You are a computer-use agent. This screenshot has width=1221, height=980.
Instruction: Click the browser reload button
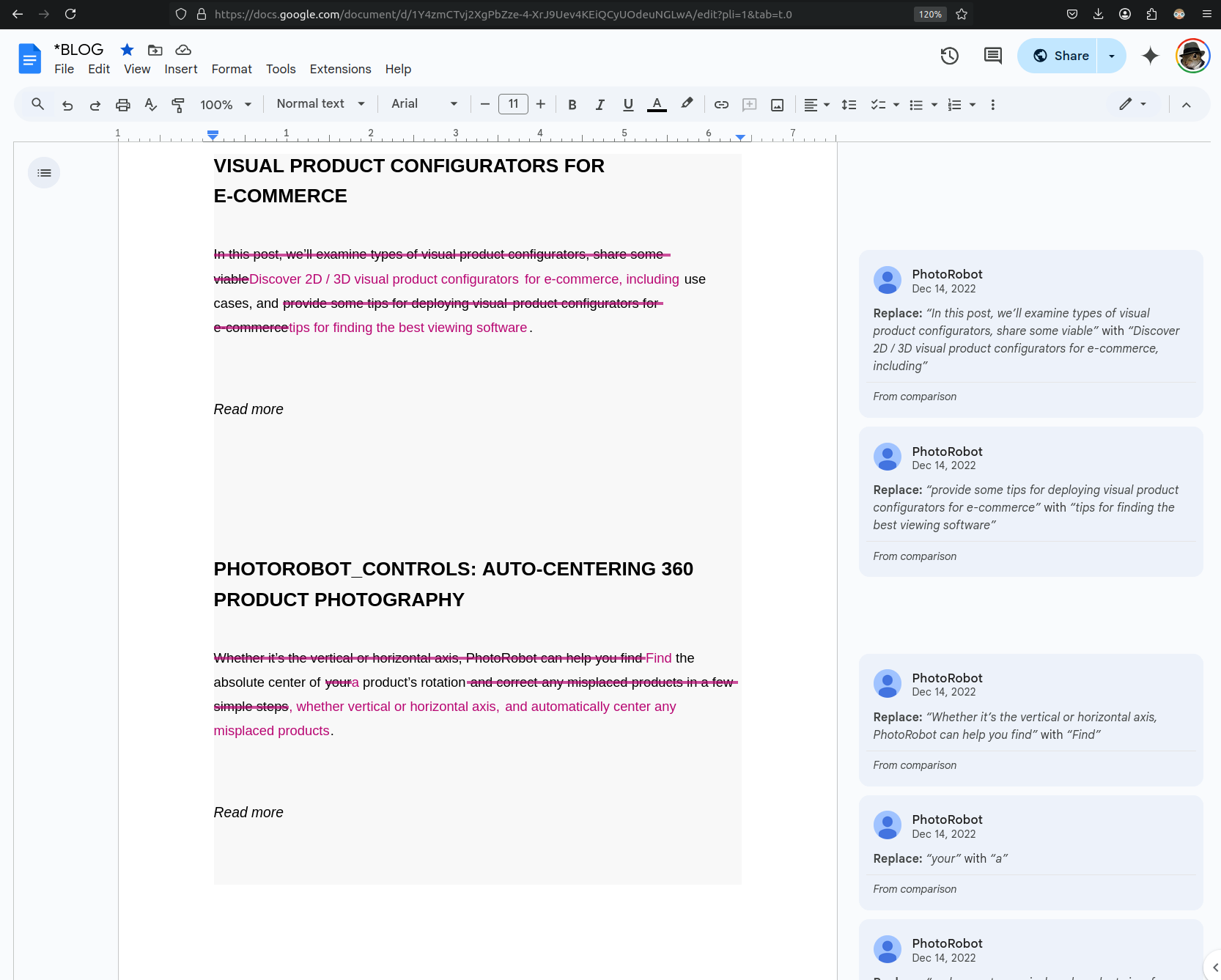pyautogui.click(x=70, y=14)
